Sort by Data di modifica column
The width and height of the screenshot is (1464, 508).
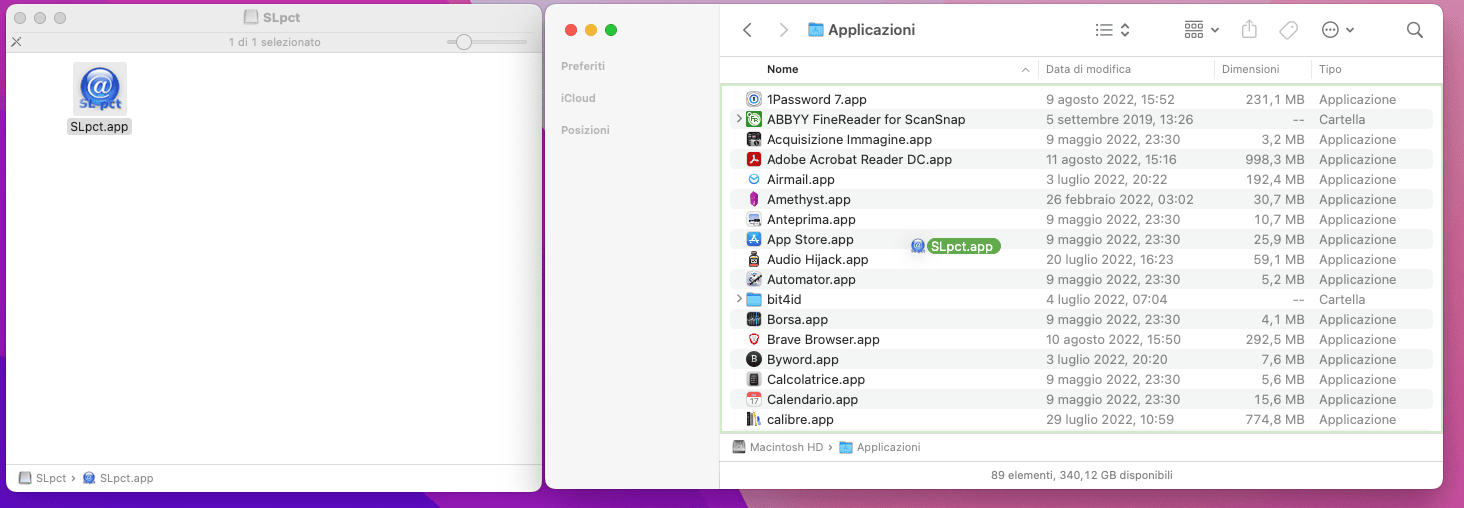[1088, 69]
